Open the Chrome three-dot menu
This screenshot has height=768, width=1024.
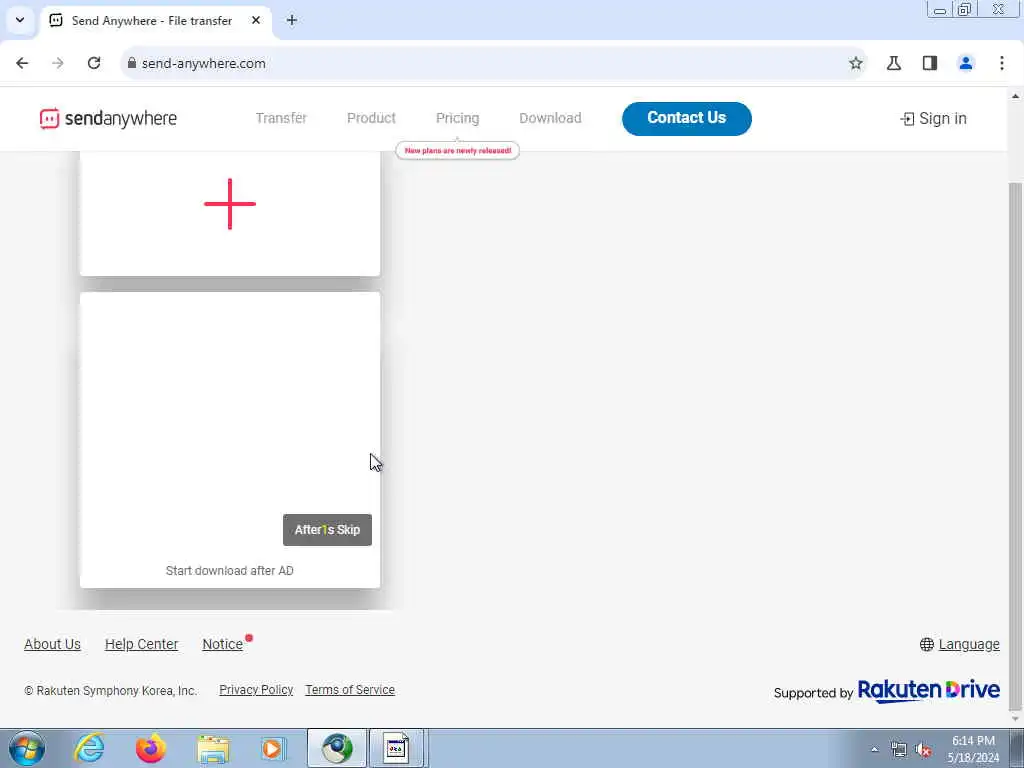[x=1002, y=63]
